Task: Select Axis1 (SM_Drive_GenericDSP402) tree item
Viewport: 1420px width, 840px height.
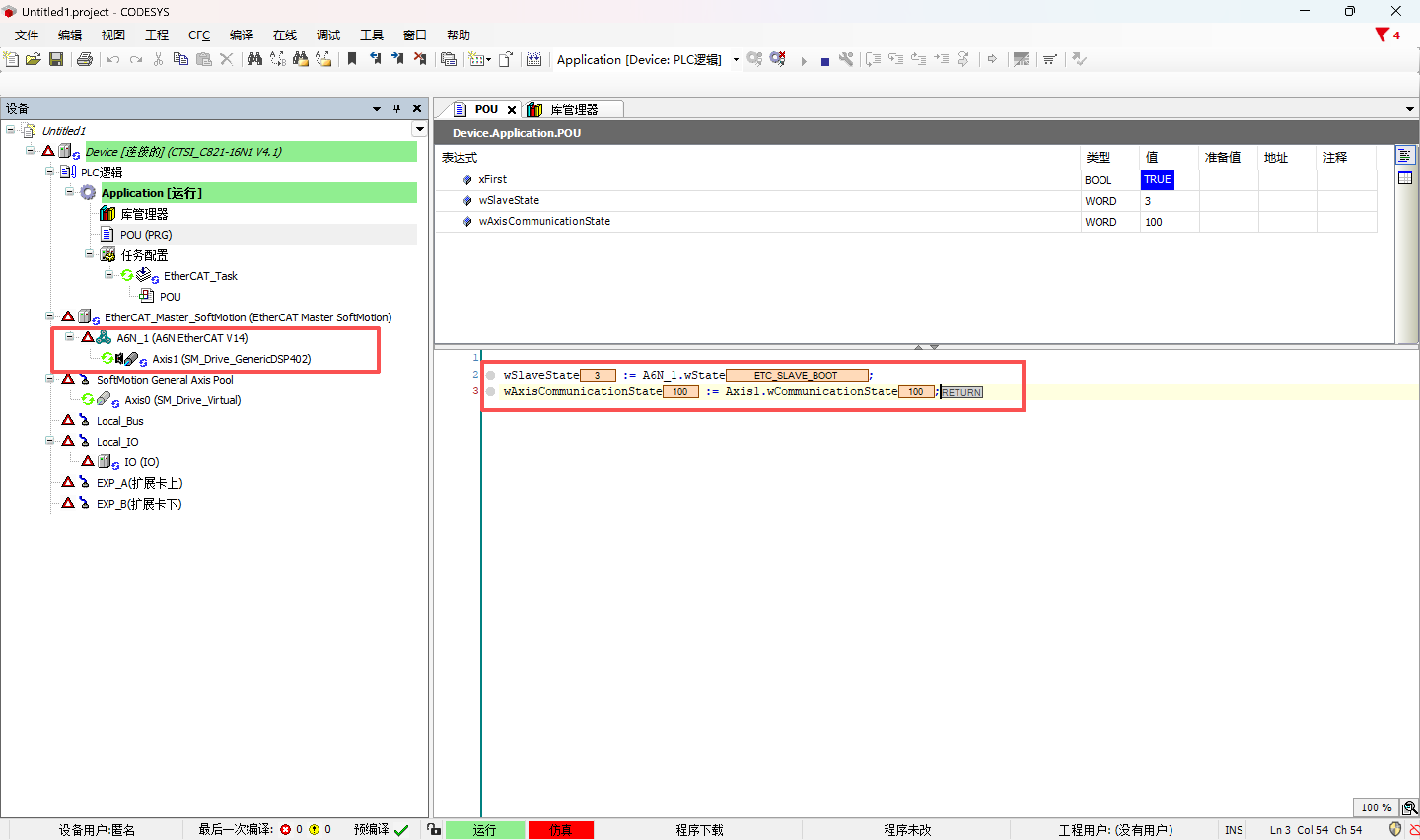Action: click(x=231, y=359)
